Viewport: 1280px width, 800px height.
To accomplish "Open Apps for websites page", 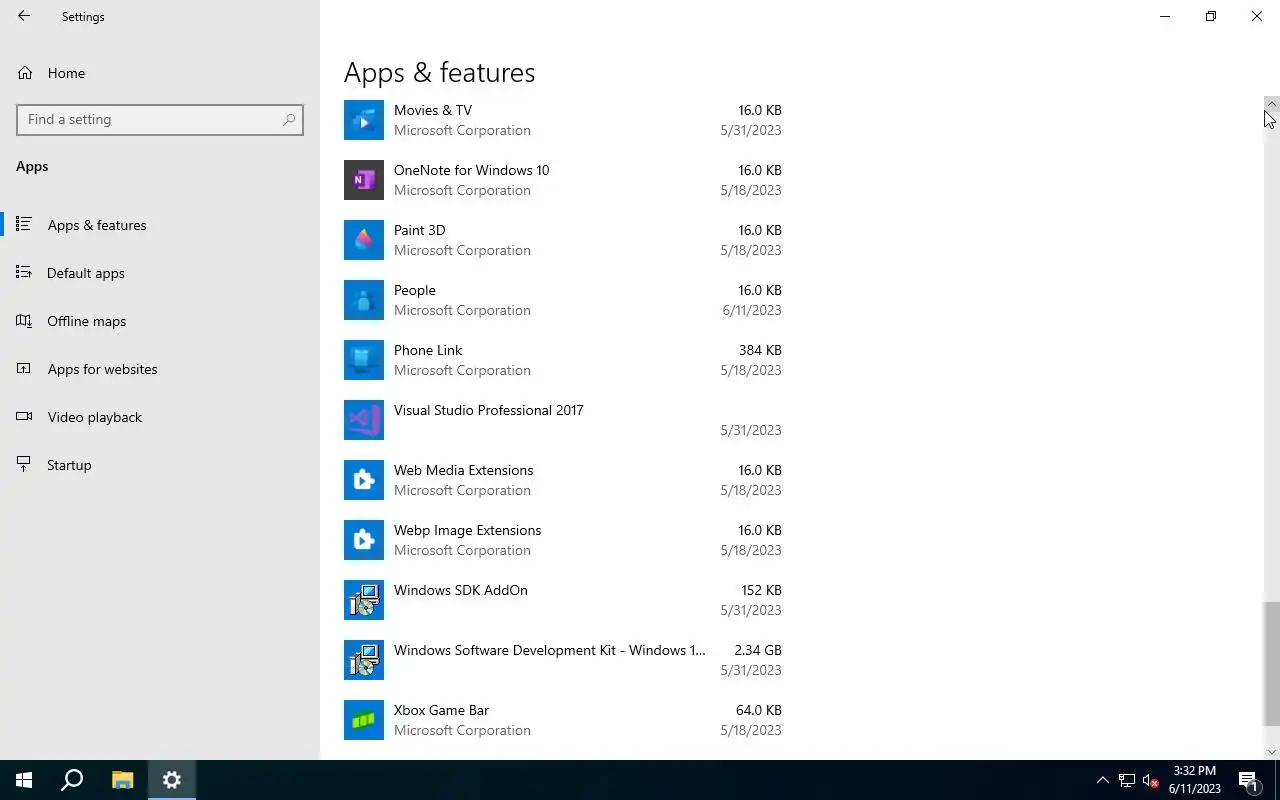I will coord(160,369).
